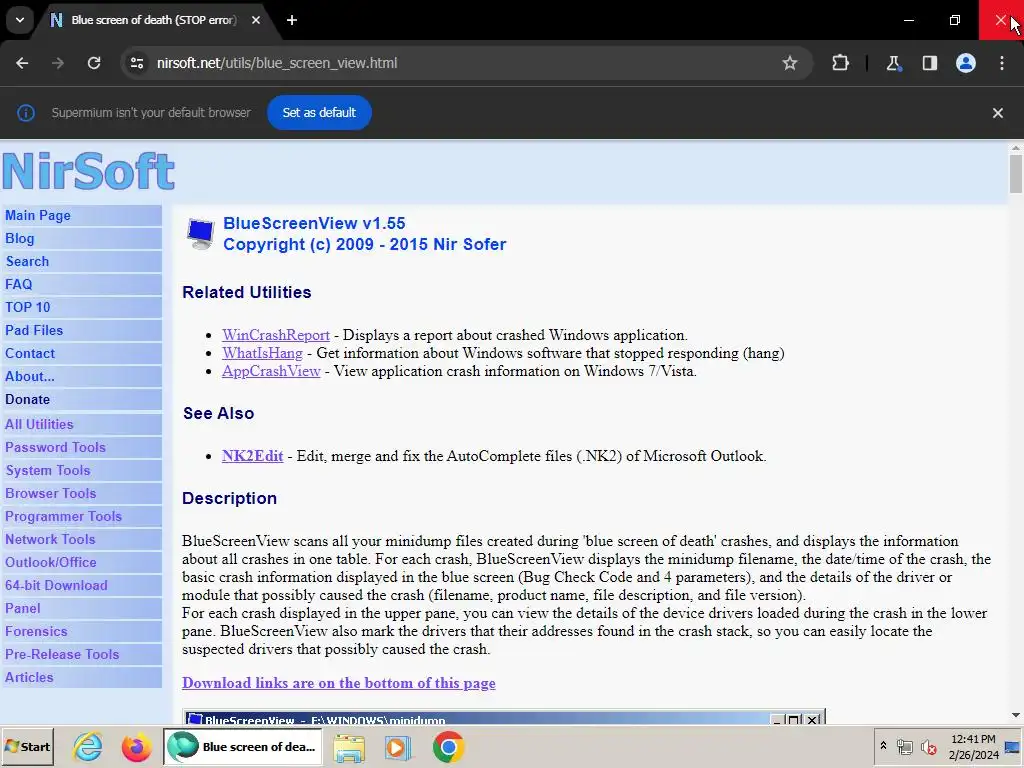Click the scrollbar down arrow

click(x=1016, y=716)
